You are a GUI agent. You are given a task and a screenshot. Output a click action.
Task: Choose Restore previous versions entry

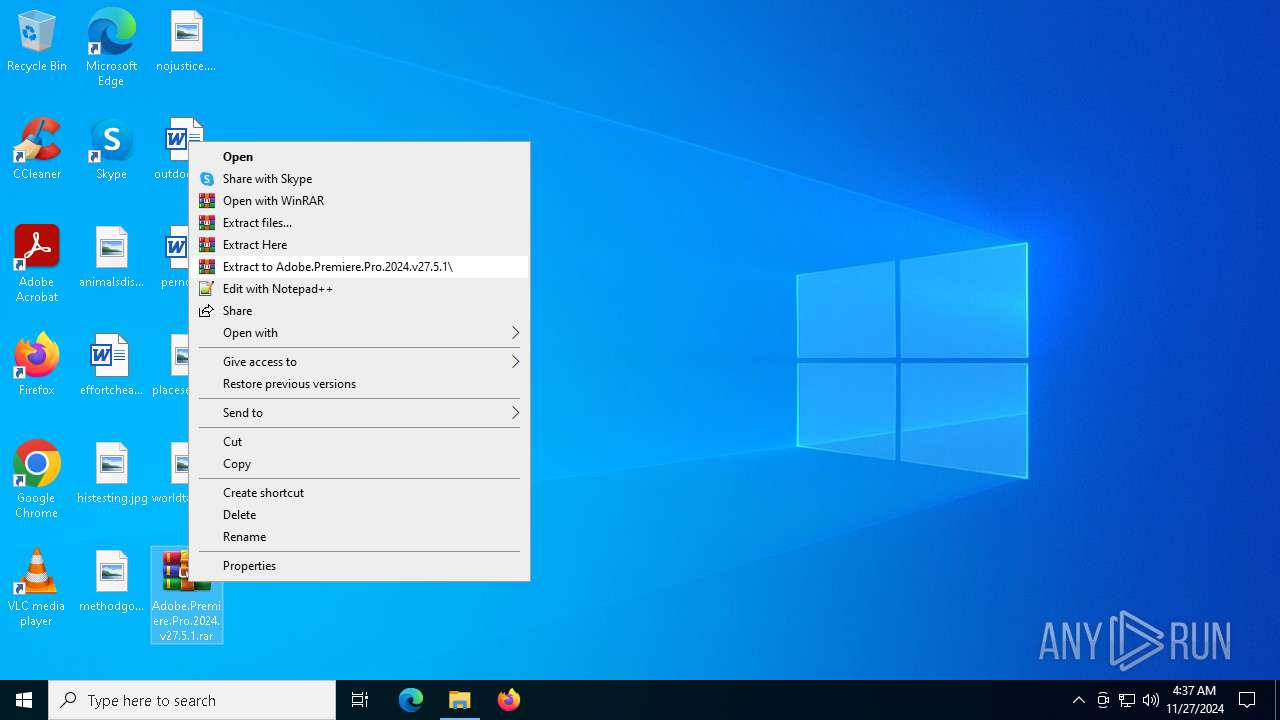click(359, 384)
